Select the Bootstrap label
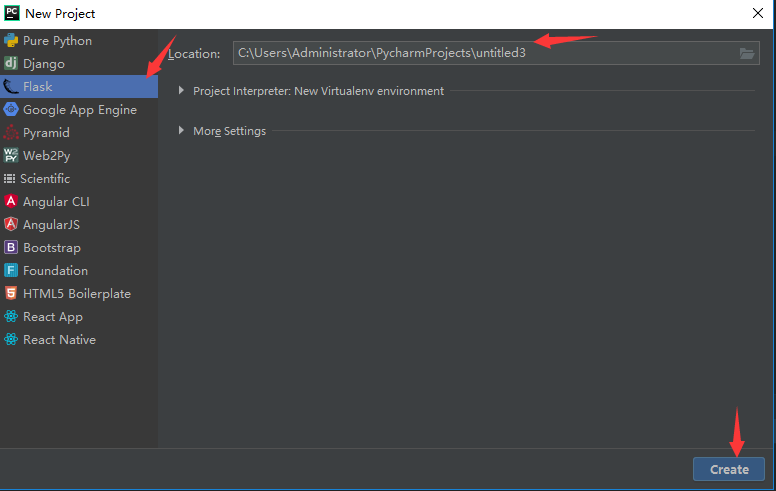This screenshot has height=491, width=776. click(x=52, y=248)
